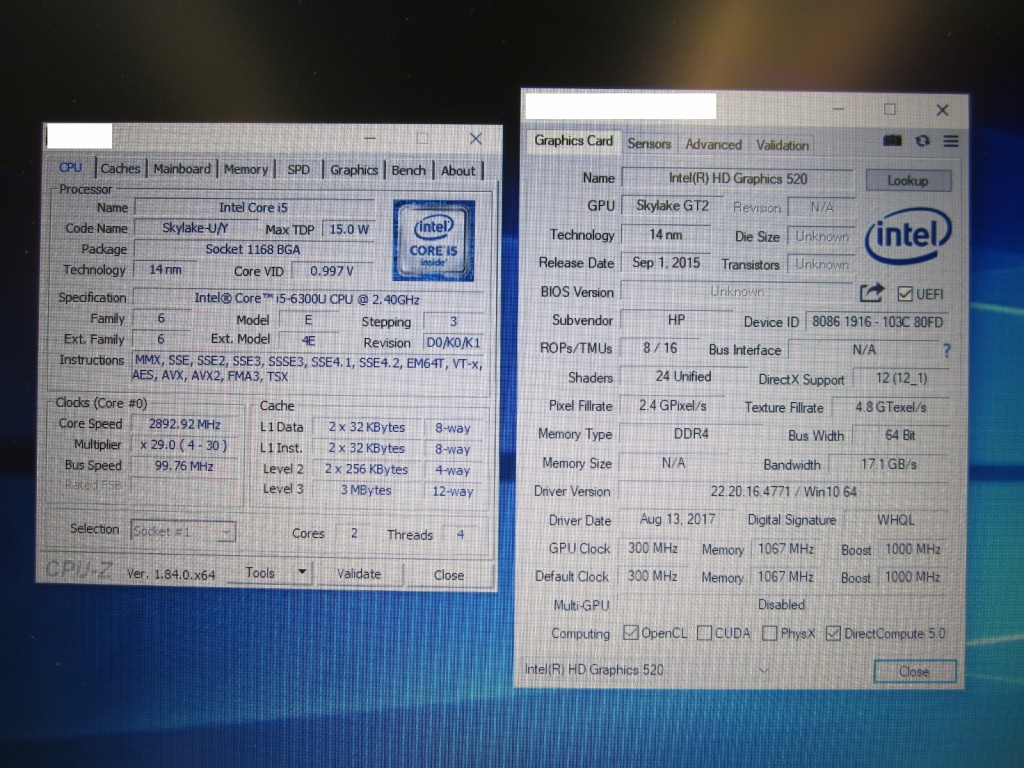The width and height of the screenshot is (1024, 768).
Task: Click the Core Speed value 2892.92 MHz
Action: pyautogui.click(x=185, y=424)
